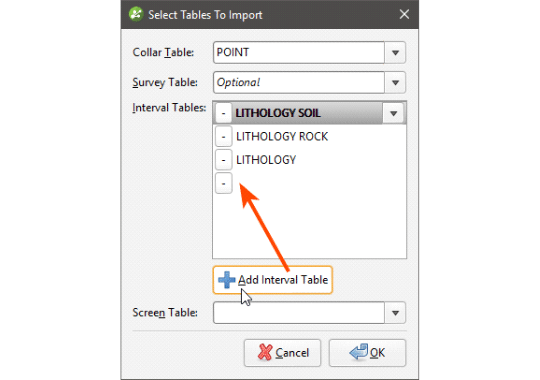Click the Cancel button

282,353
